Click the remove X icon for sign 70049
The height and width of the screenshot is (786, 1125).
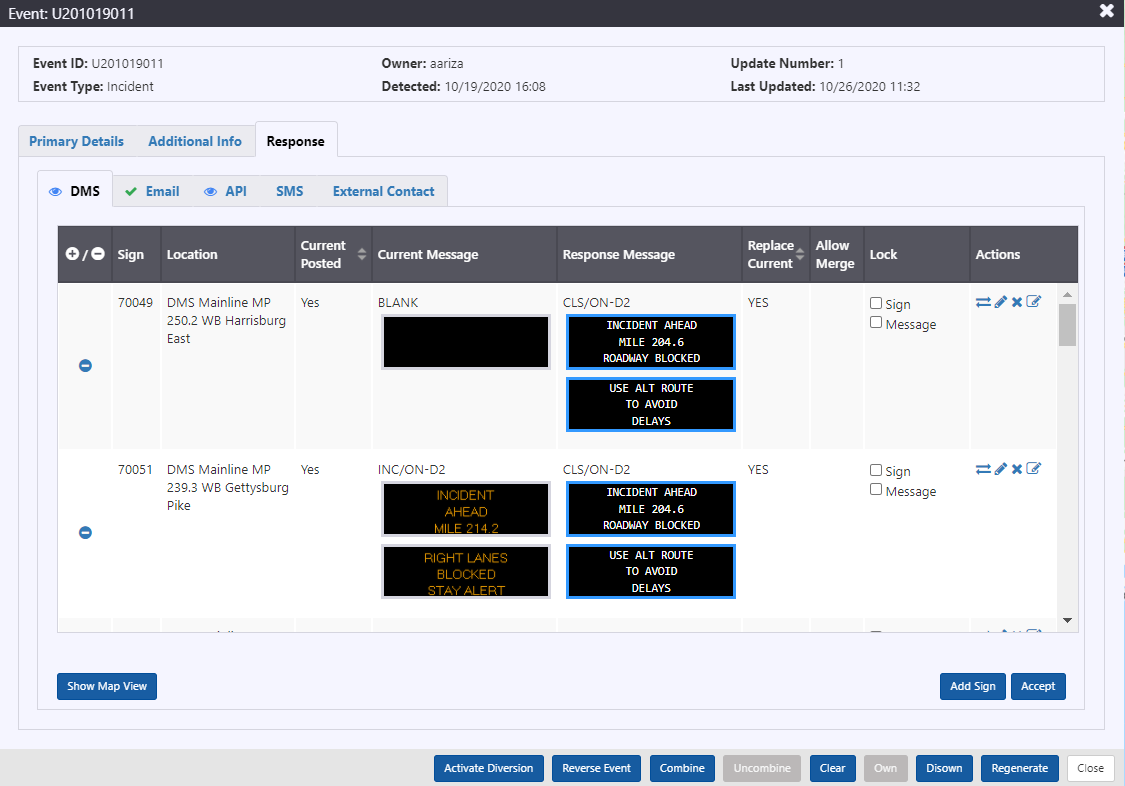tap(1017, 302)
